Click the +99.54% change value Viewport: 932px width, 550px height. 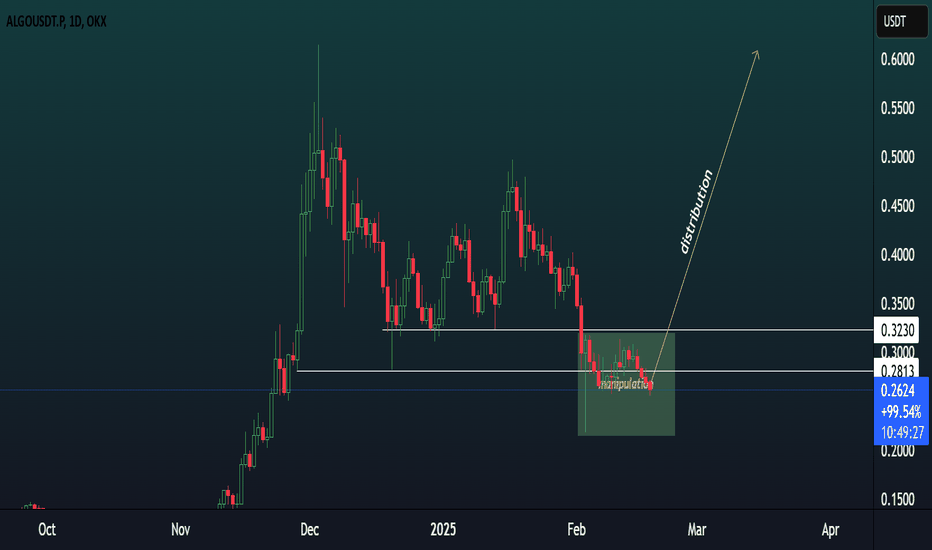pyautogui.click(x=901, y=411)
